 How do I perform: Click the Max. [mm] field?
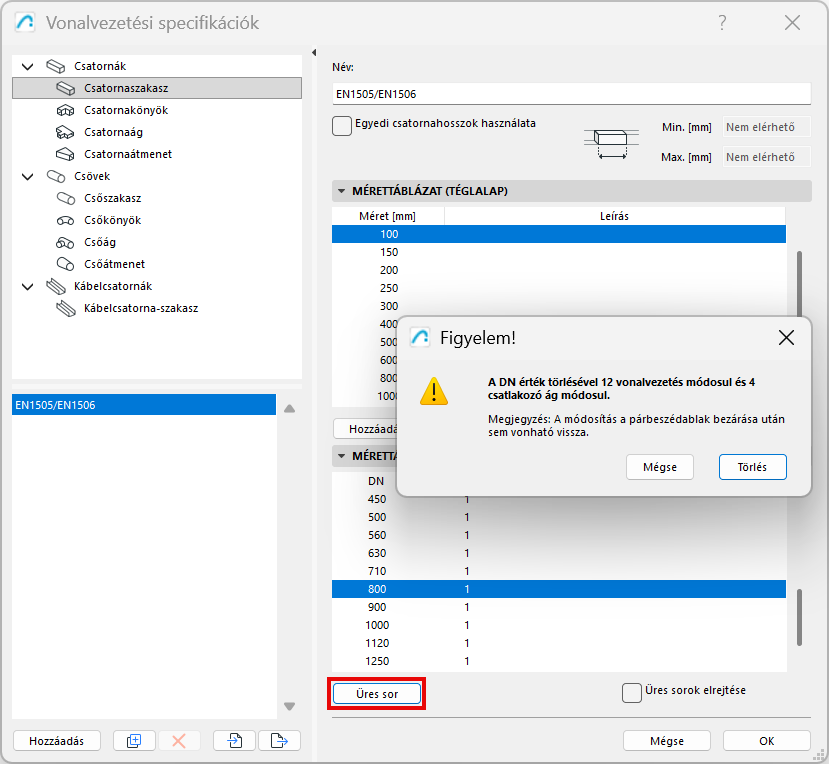coord(766,157)
